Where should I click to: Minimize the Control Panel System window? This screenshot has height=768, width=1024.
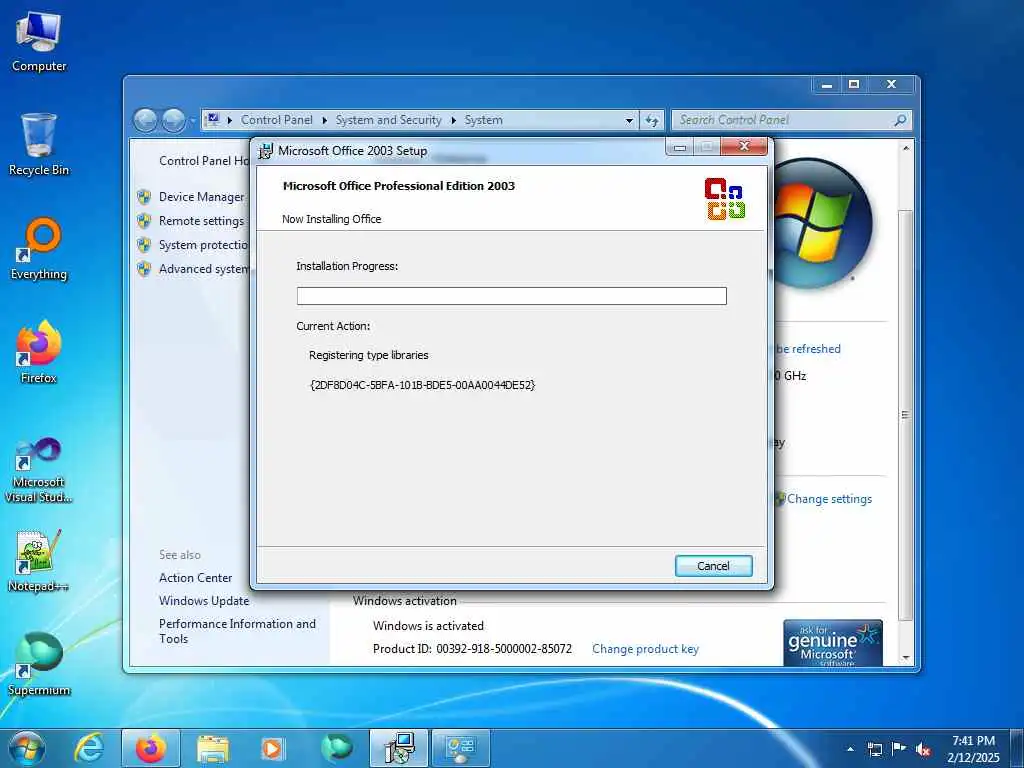coord(827,84)
